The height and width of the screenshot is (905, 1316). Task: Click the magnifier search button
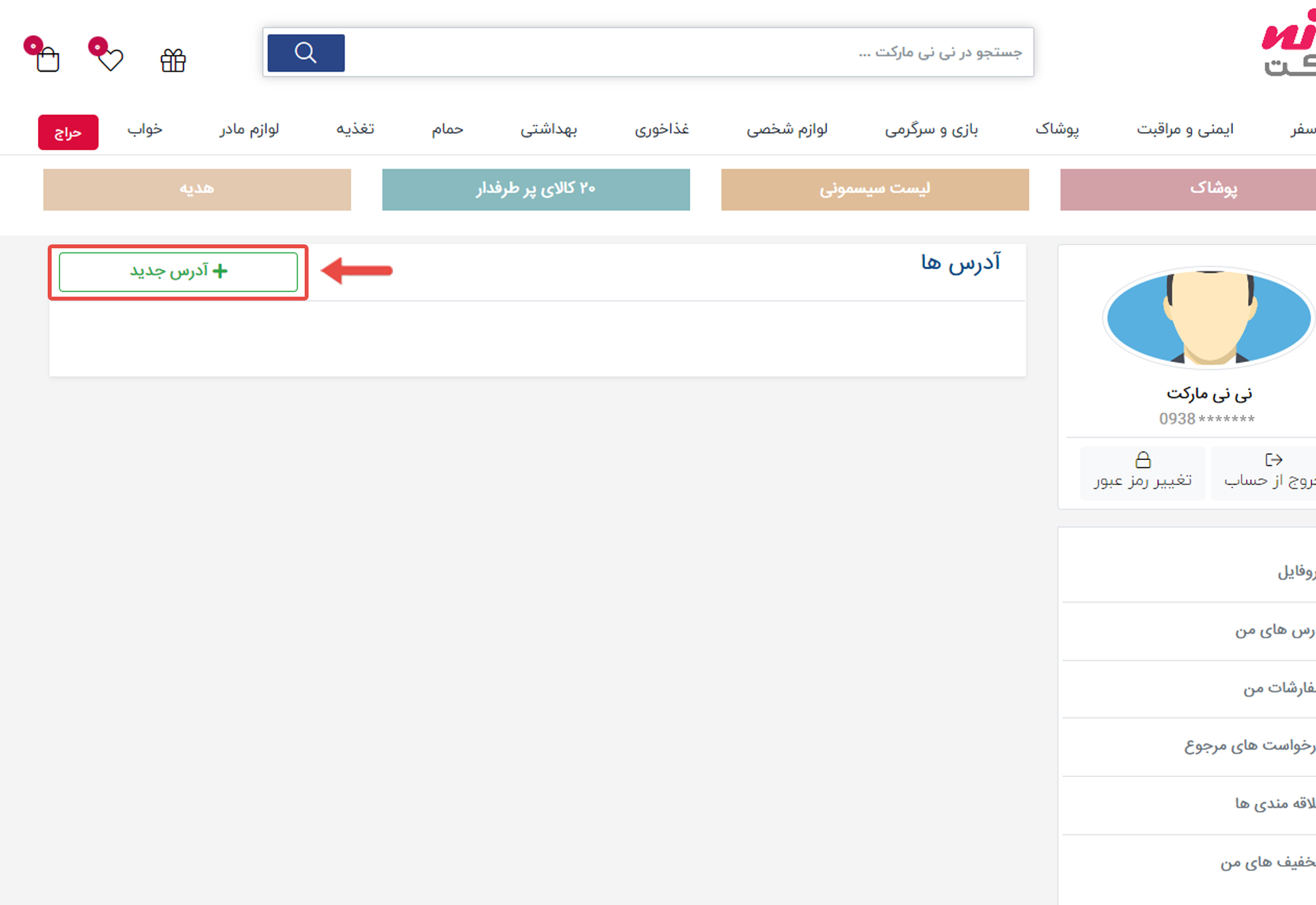305,52
